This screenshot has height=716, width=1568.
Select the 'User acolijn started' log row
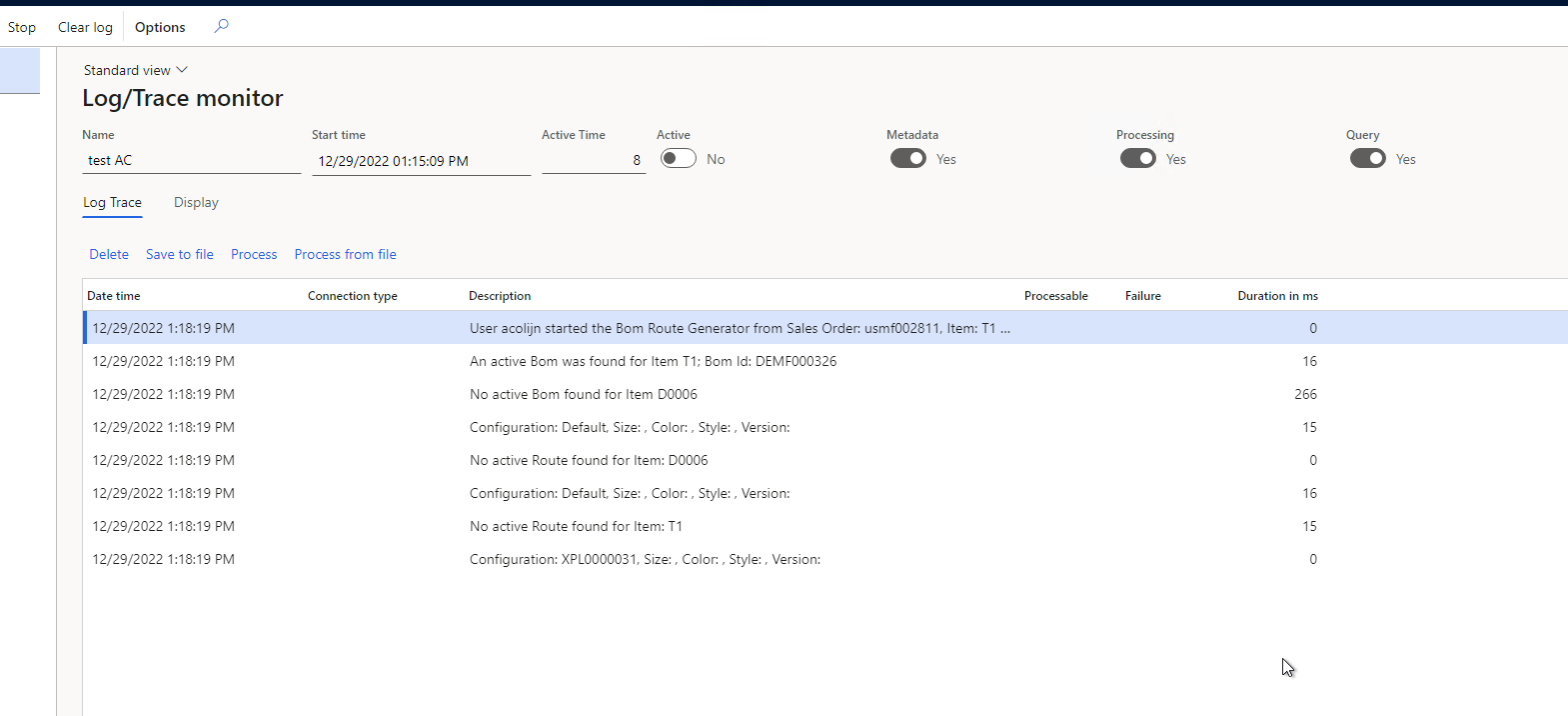tap(825, 328)
